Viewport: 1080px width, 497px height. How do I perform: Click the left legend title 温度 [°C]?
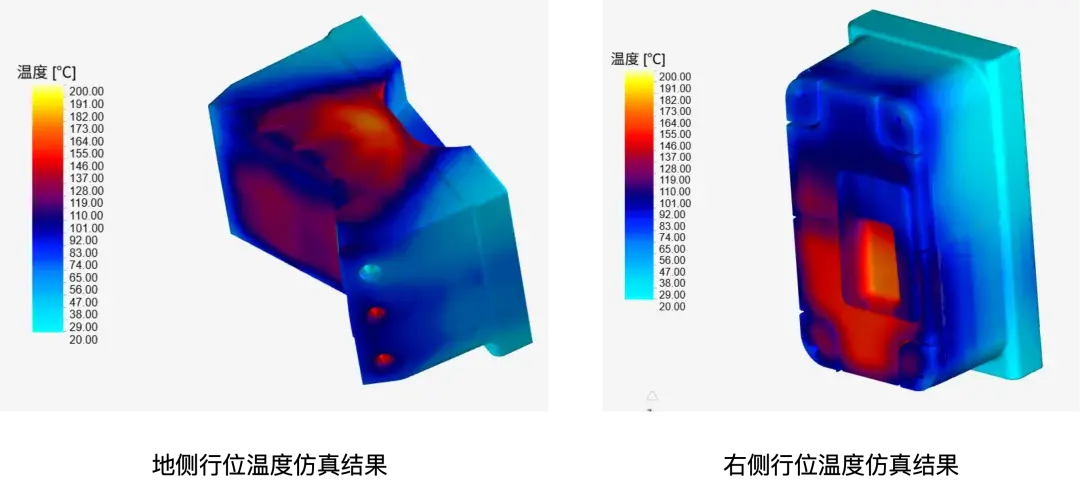[x=46, y=72]
